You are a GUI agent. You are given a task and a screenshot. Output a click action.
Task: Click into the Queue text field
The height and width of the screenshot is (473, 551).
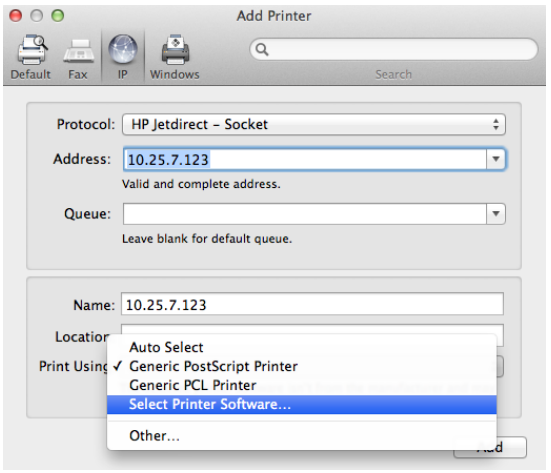tap(305, 214)
